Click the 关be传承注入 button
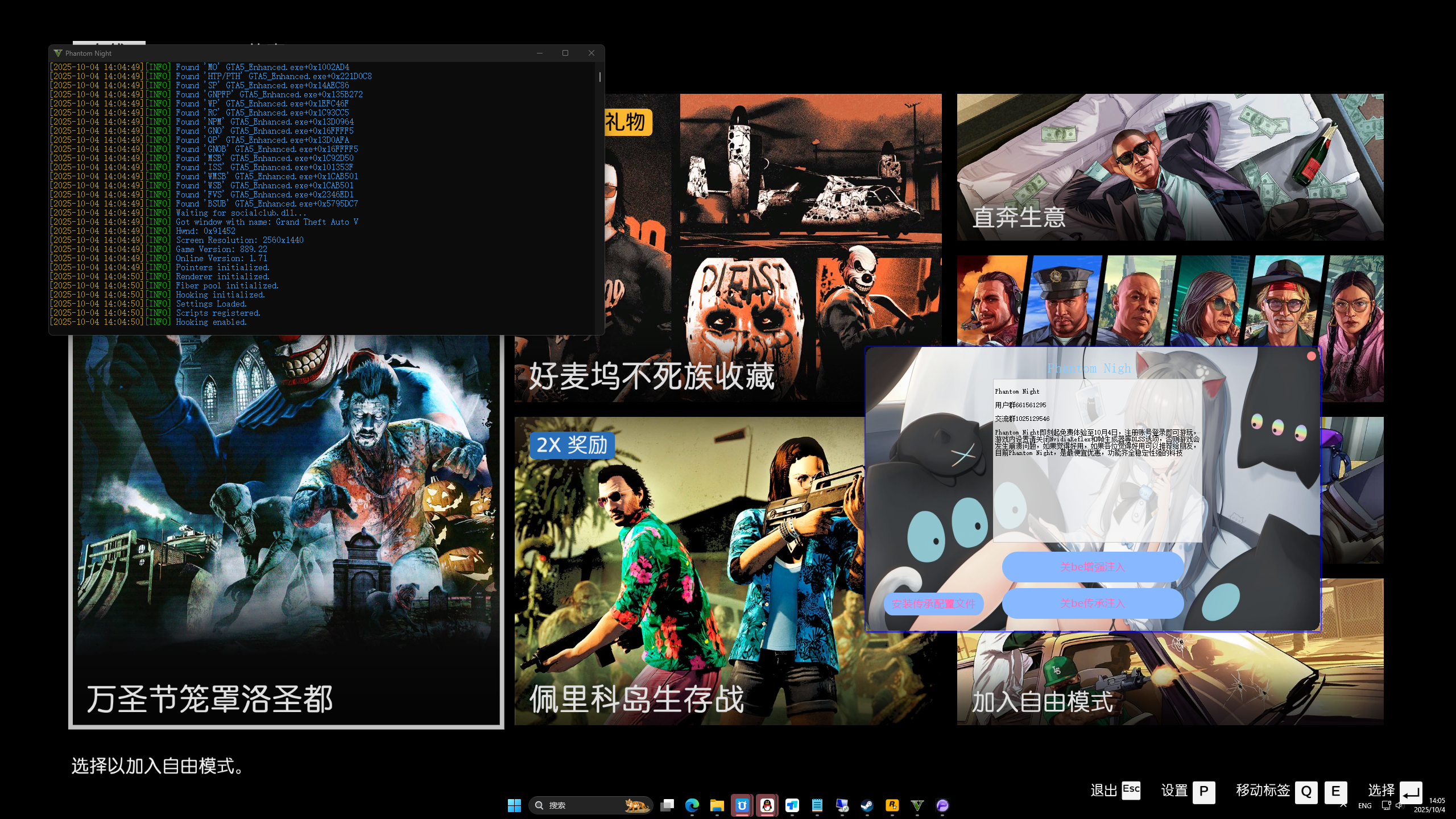Viewport: 1456px width, 819px height. point(1093,603)
